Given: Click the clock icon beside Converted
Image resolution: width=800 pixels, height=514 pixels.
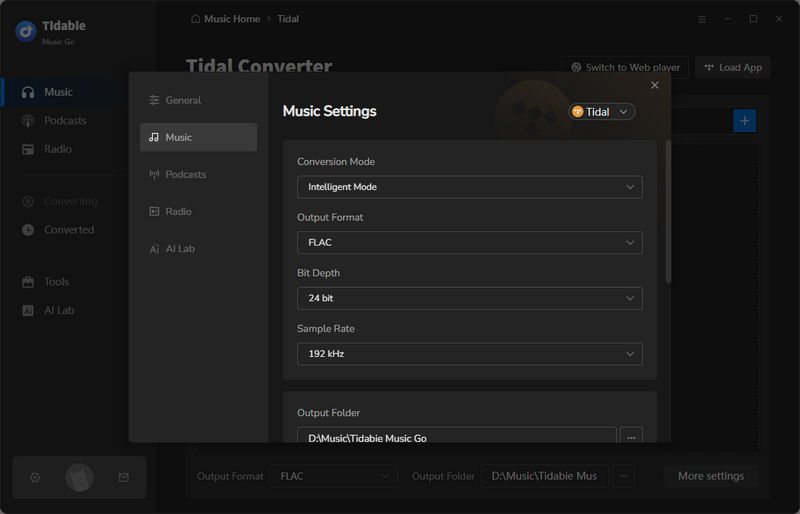Looking at the screenshot, I should click(x=28, y=230).
